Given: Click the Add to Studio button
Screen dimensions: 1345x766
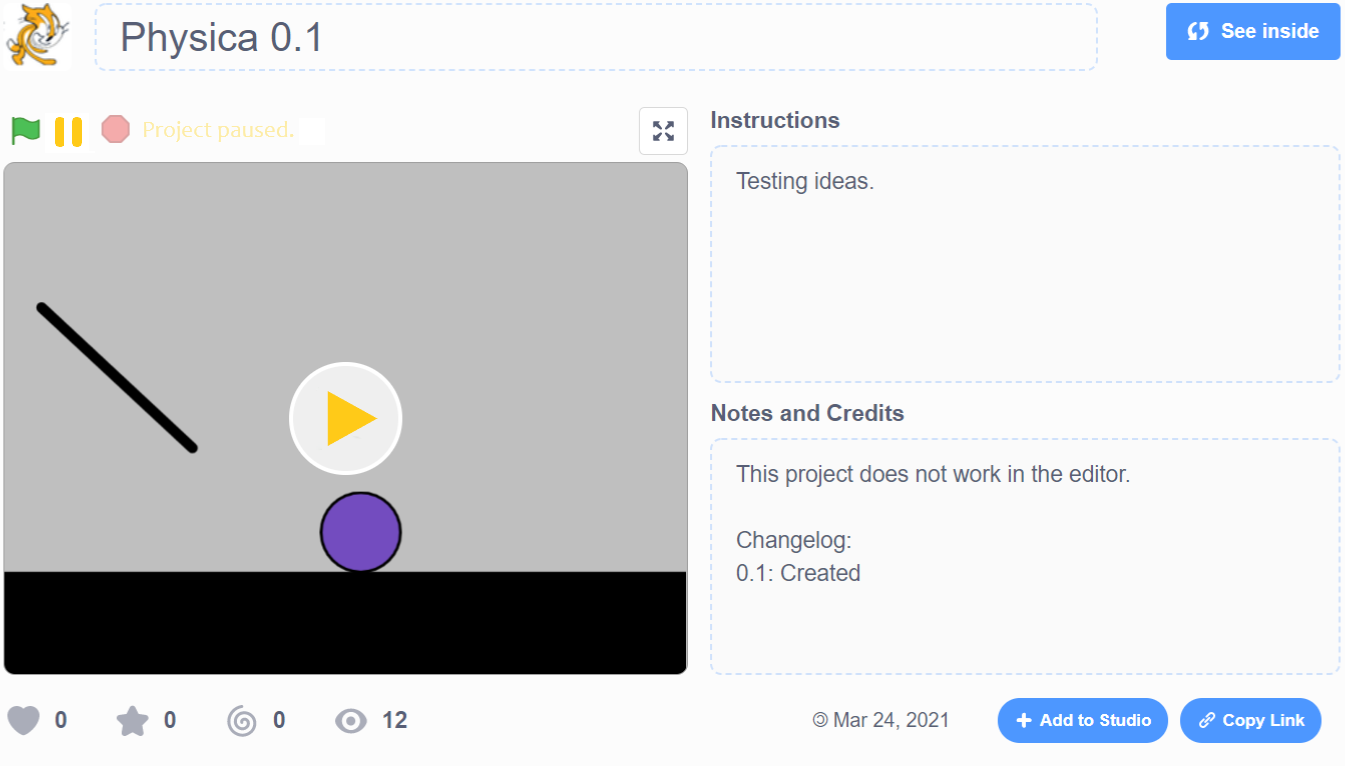Looking at the screenshot, I should (x=1082, y=720).
